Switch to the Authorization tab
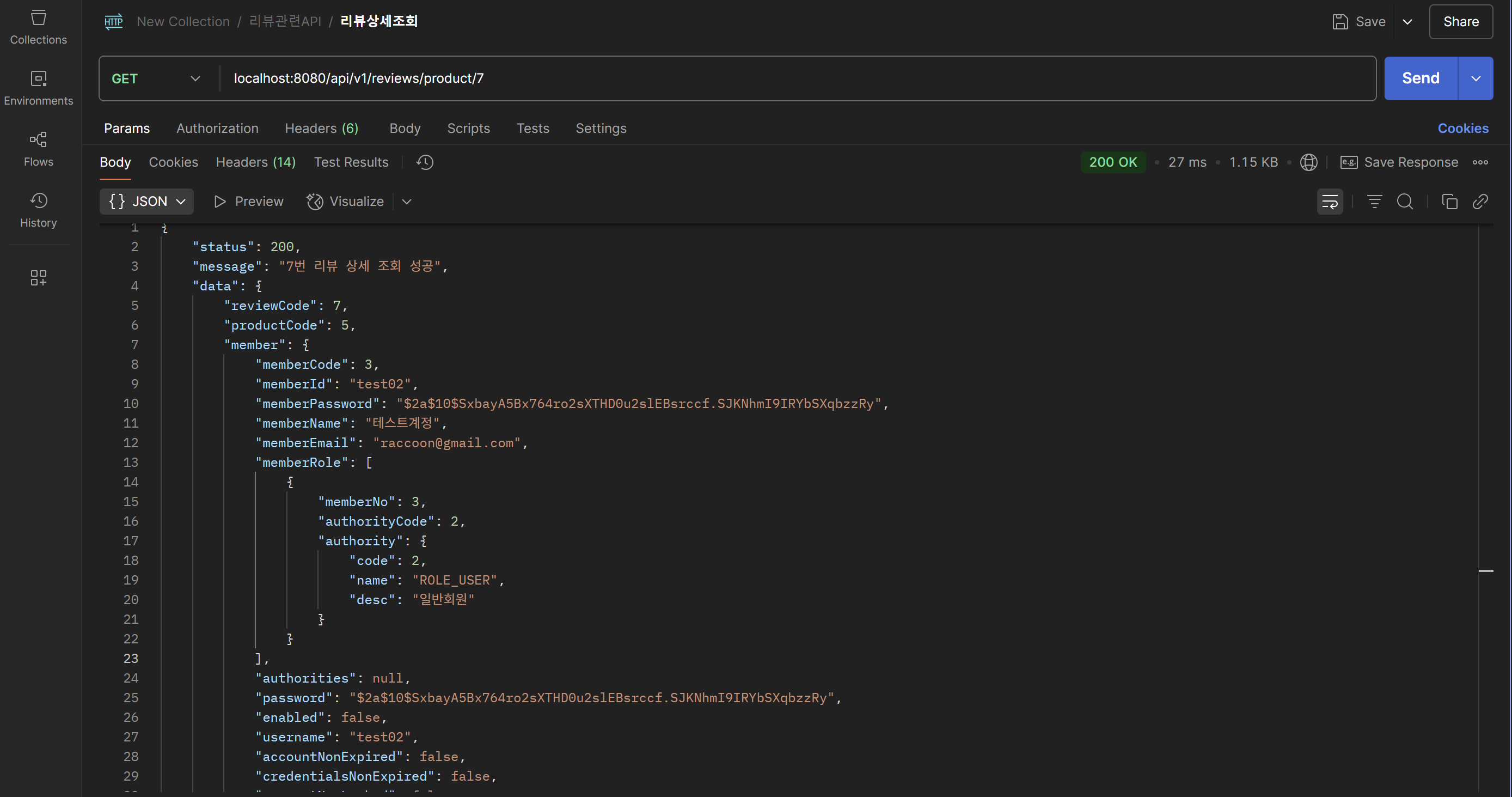This screenshot has width=1512, height=797. (217, 128)
